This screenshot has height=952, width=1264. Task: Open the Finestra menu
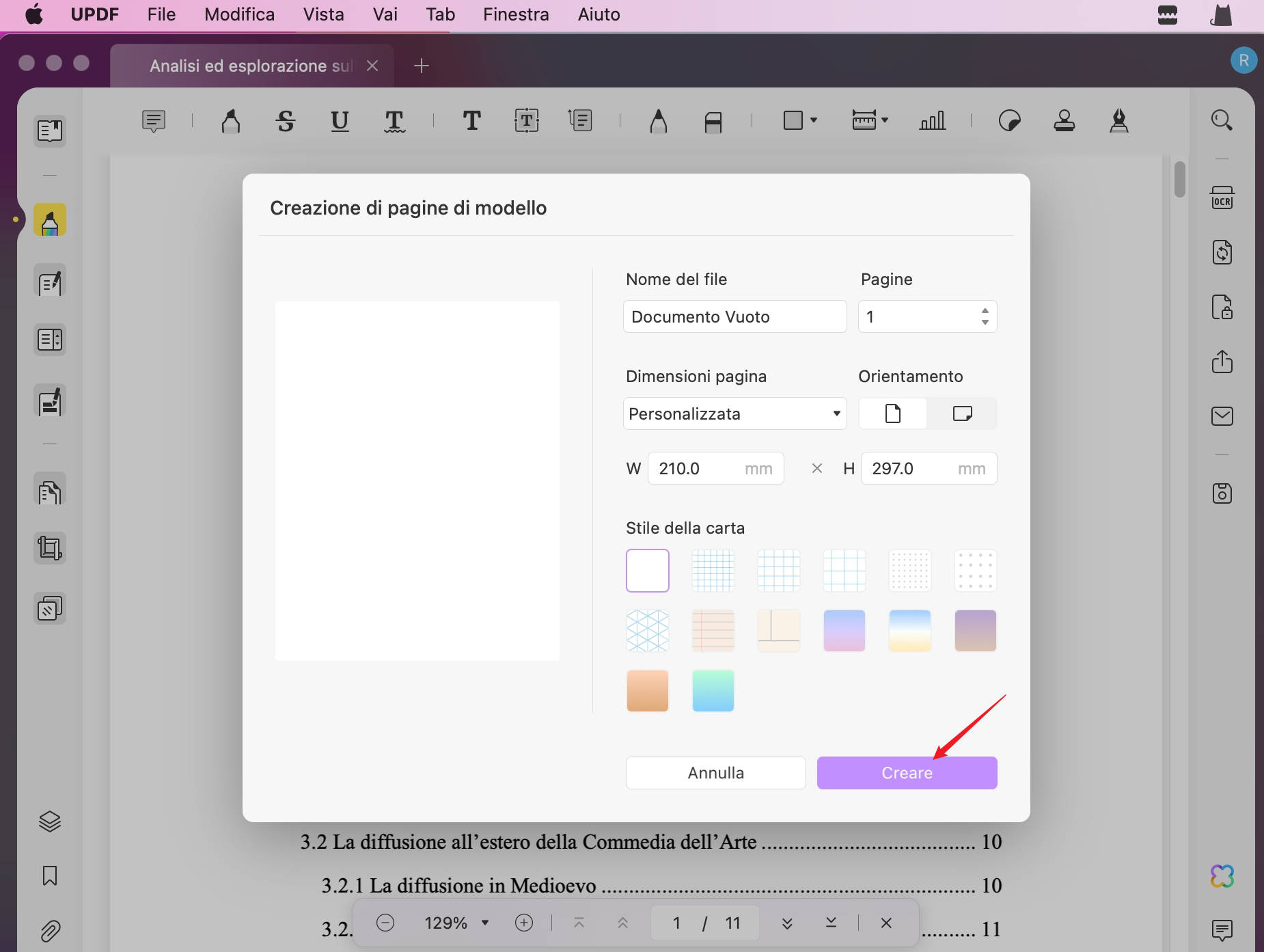coord(516,14)
